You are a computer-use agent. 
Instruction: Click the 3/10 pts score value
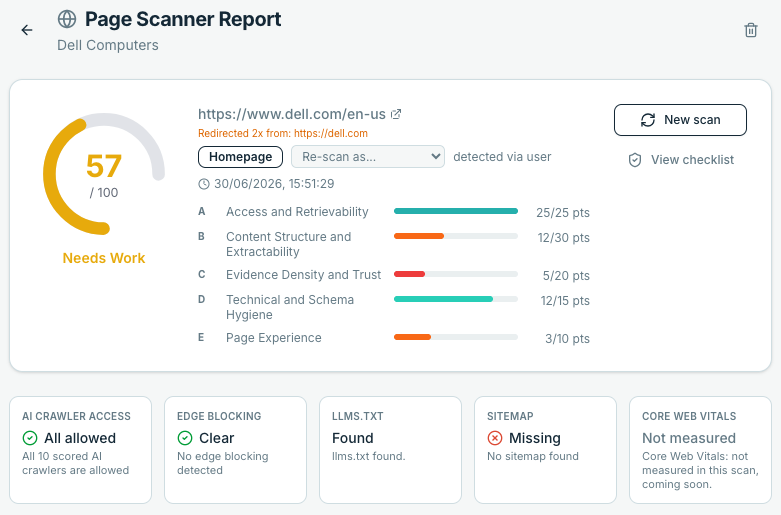click(x=567, y=339)
